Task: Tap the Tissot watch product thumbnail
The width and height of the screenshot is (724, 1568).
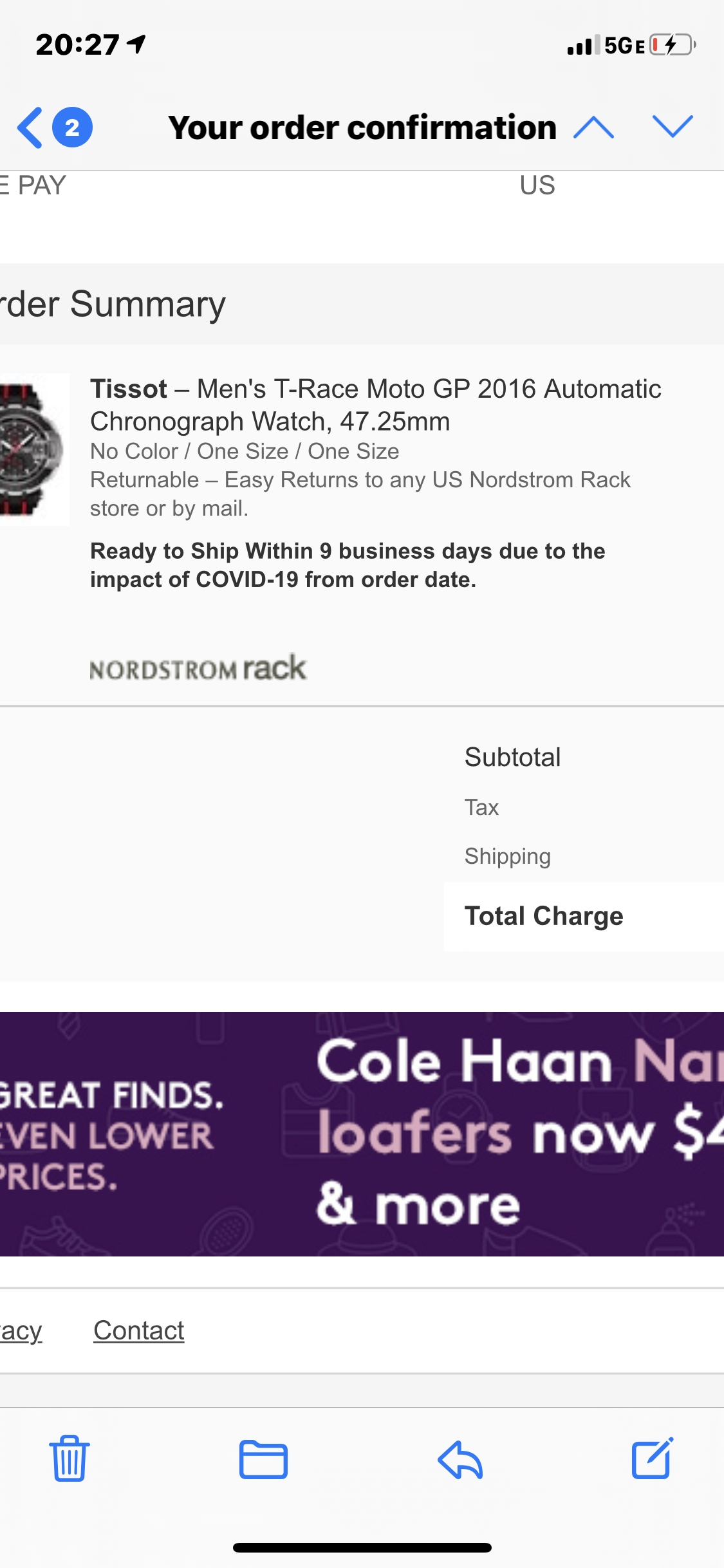Action: coord(32,447)
